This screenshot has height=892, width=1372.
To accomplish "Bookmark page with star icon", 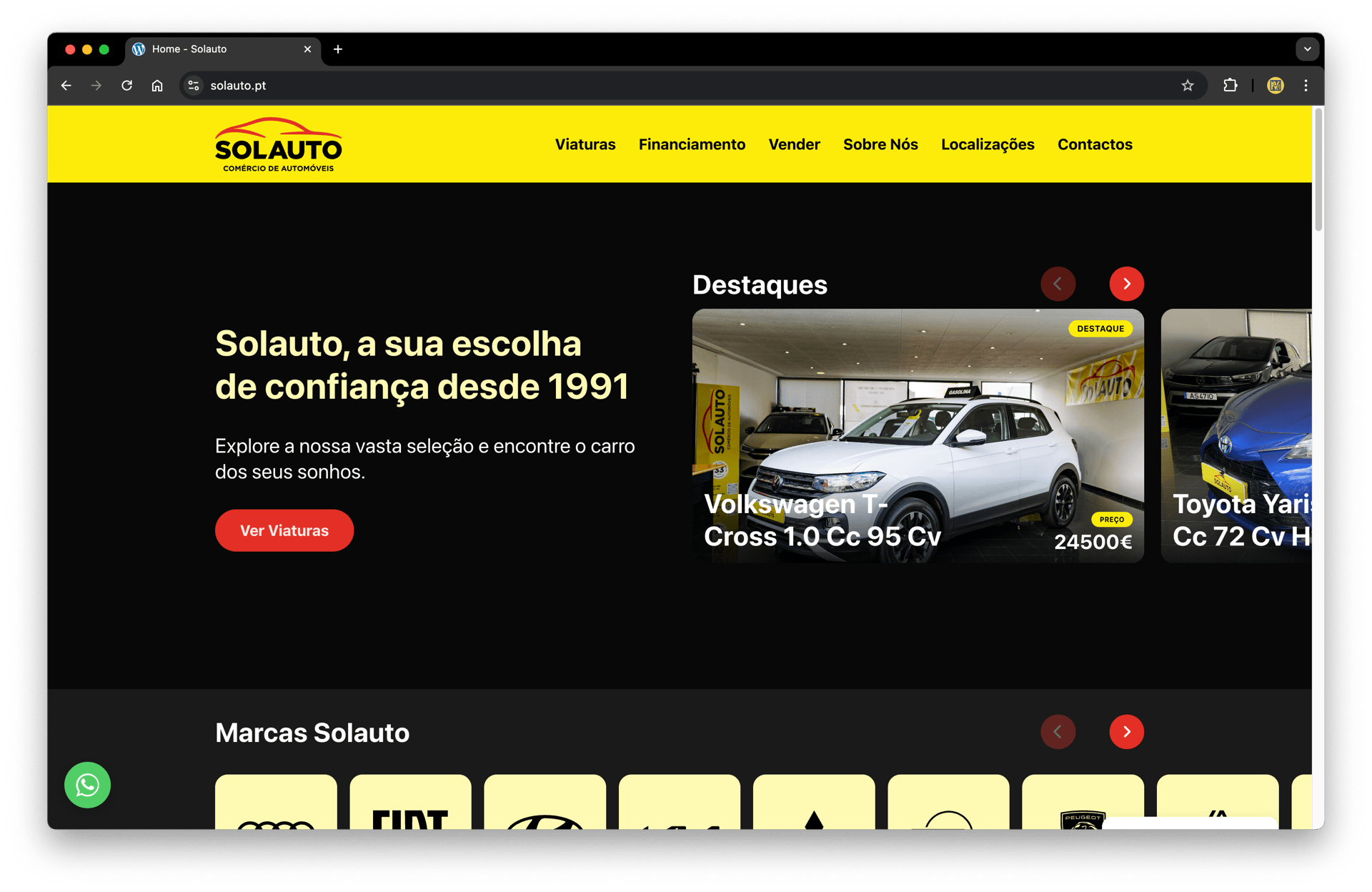I will 1187,86.
